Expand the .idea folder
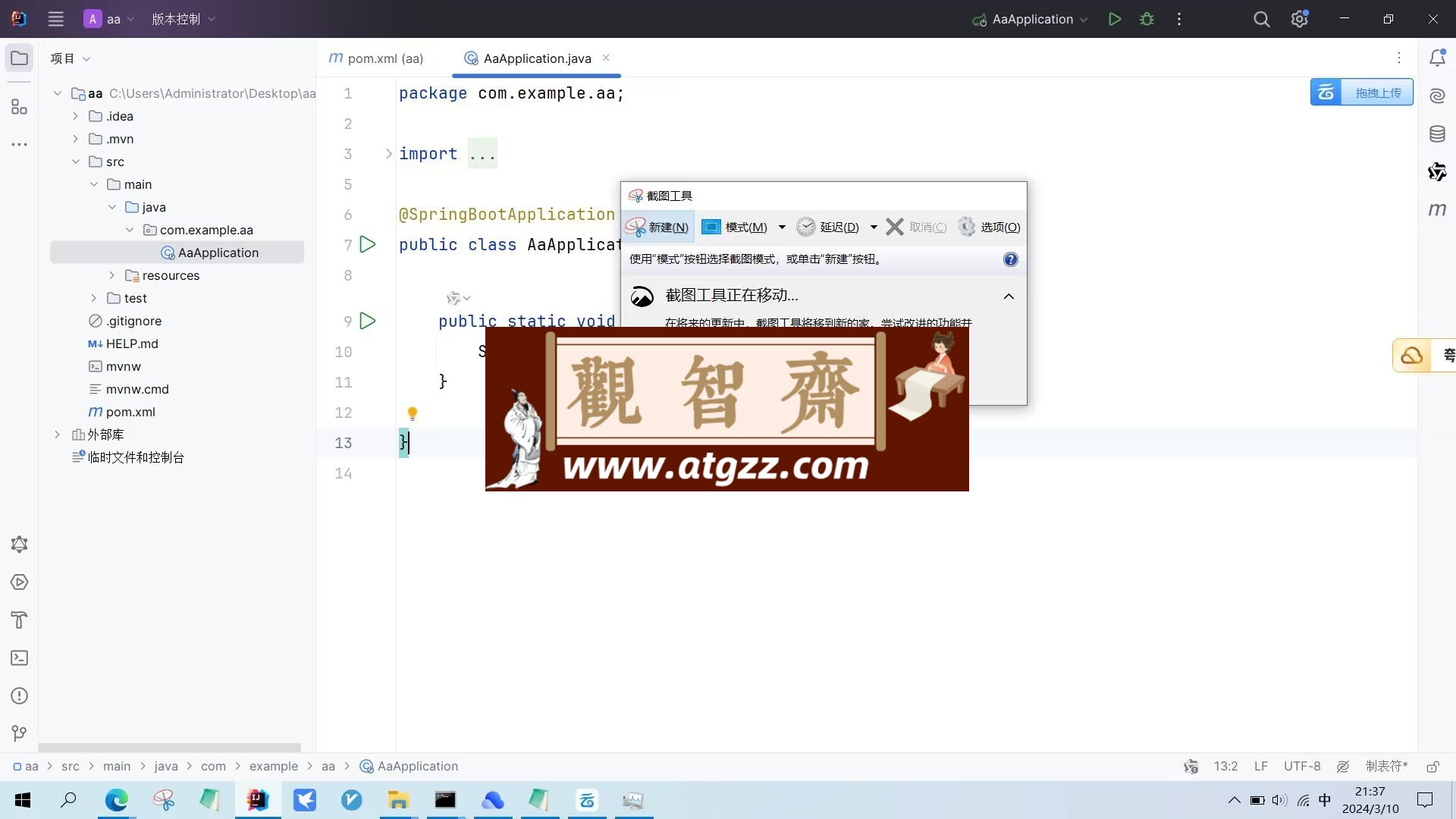Screen dimensions: 1456x819 pyautogui.click(x=75, y=116)
